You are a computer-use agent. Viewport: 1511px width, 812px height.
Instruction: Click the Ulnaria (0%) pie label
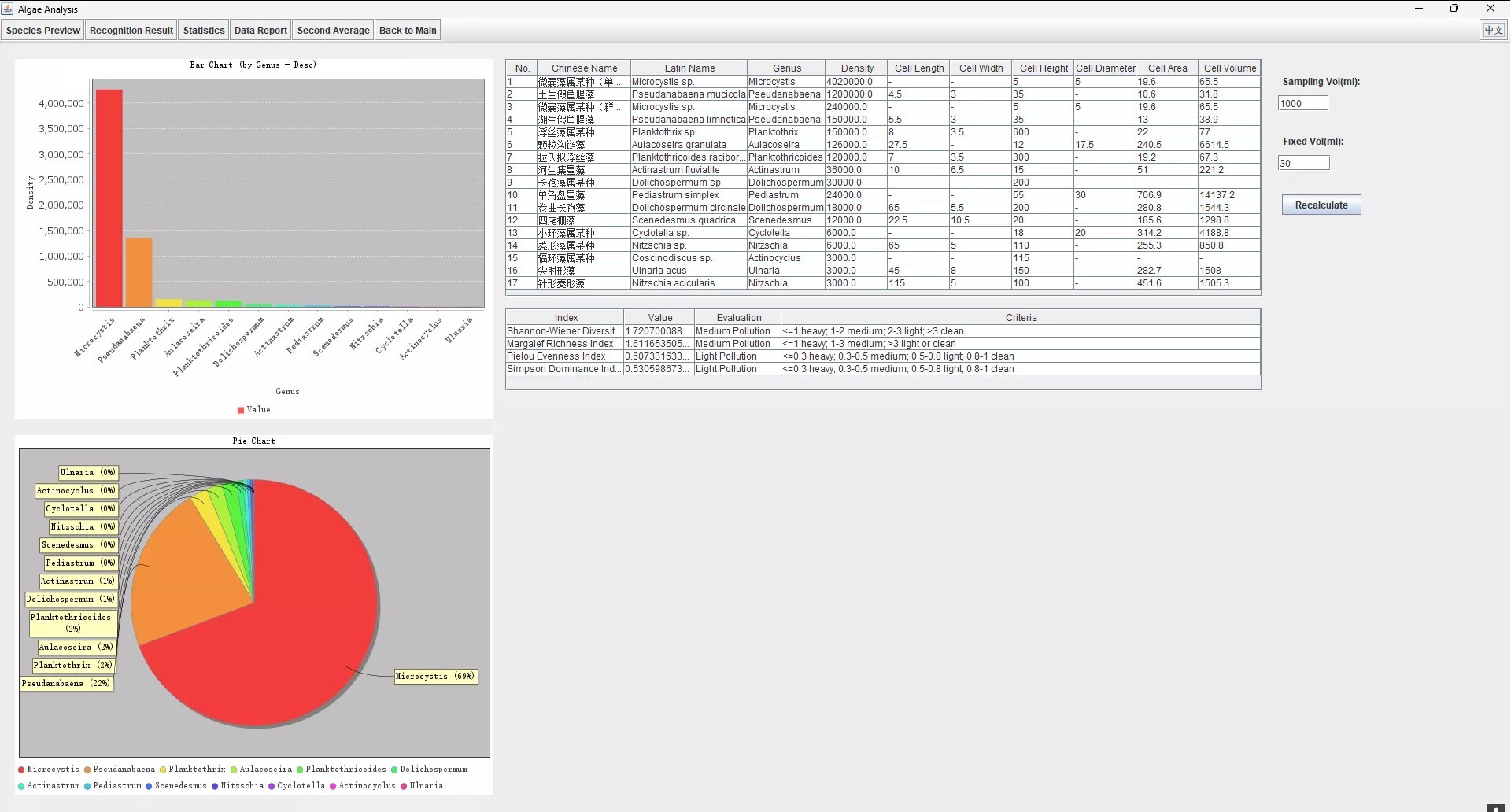[x=88, y=473]
